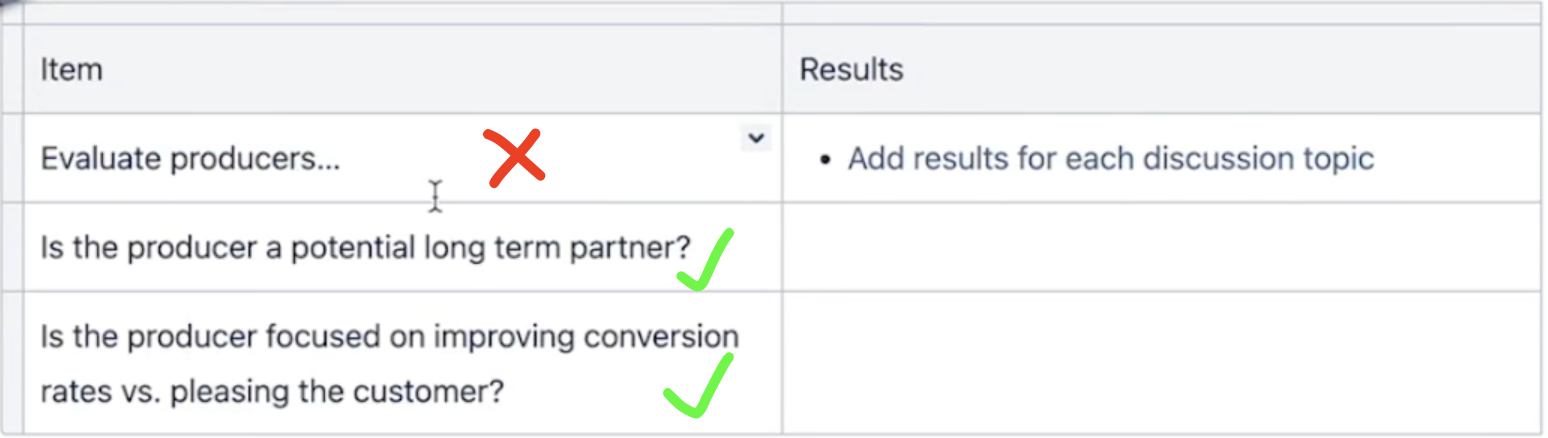Click green checkmark beside long term partner question
The width and height of the screenshot is (1548, 438).
pyautogui.click(x=704, y=260)
